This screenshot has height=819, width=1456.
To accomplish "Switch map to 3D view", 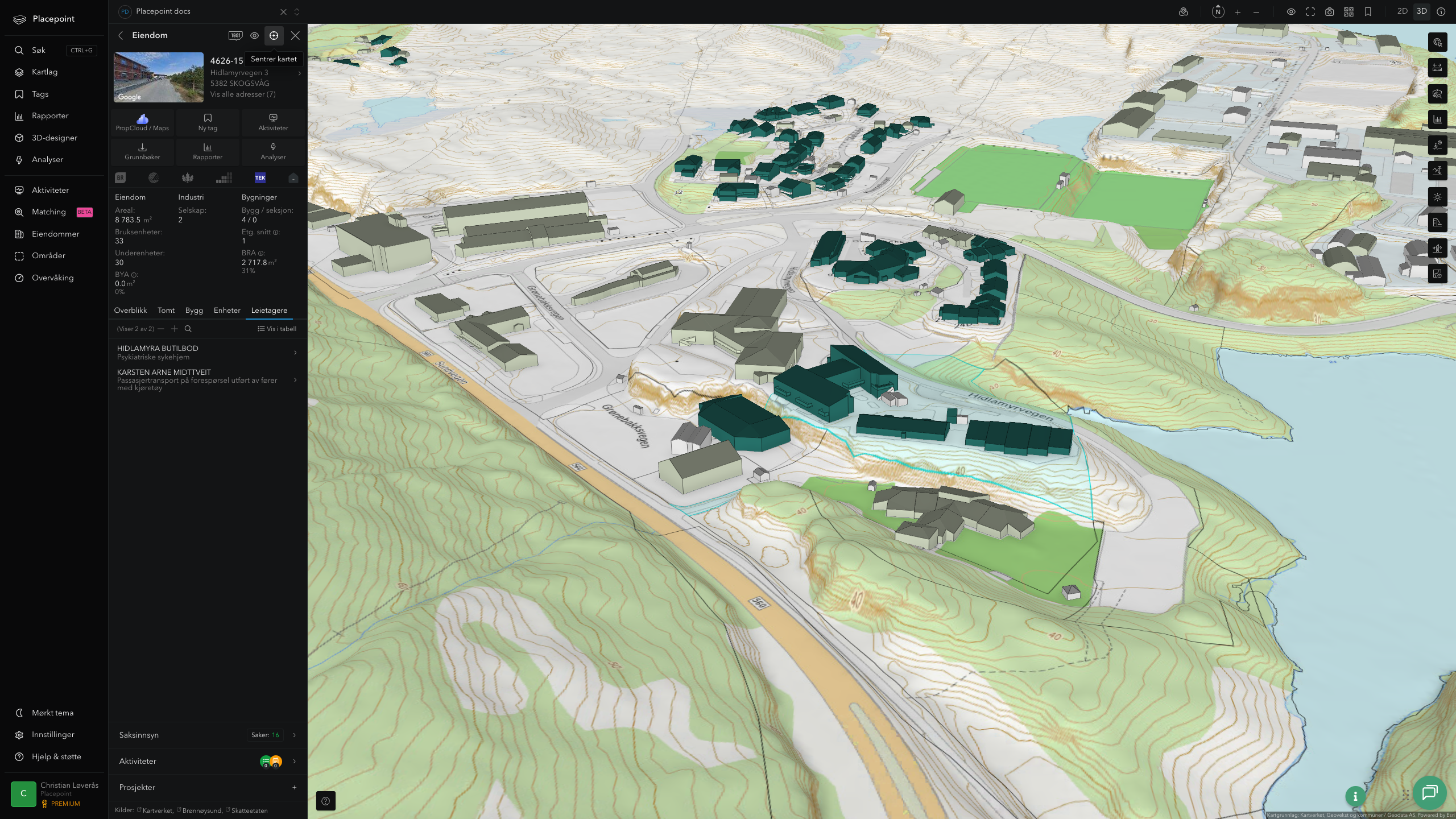I will 1421,11.
